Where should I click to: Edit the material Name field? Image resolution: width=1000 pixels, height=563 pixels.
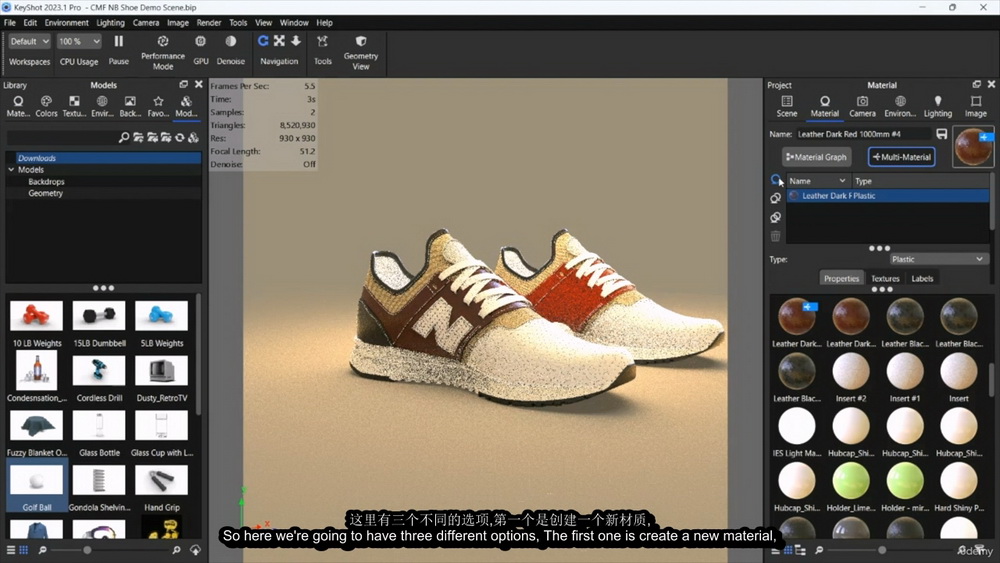(x=862, y=134)
